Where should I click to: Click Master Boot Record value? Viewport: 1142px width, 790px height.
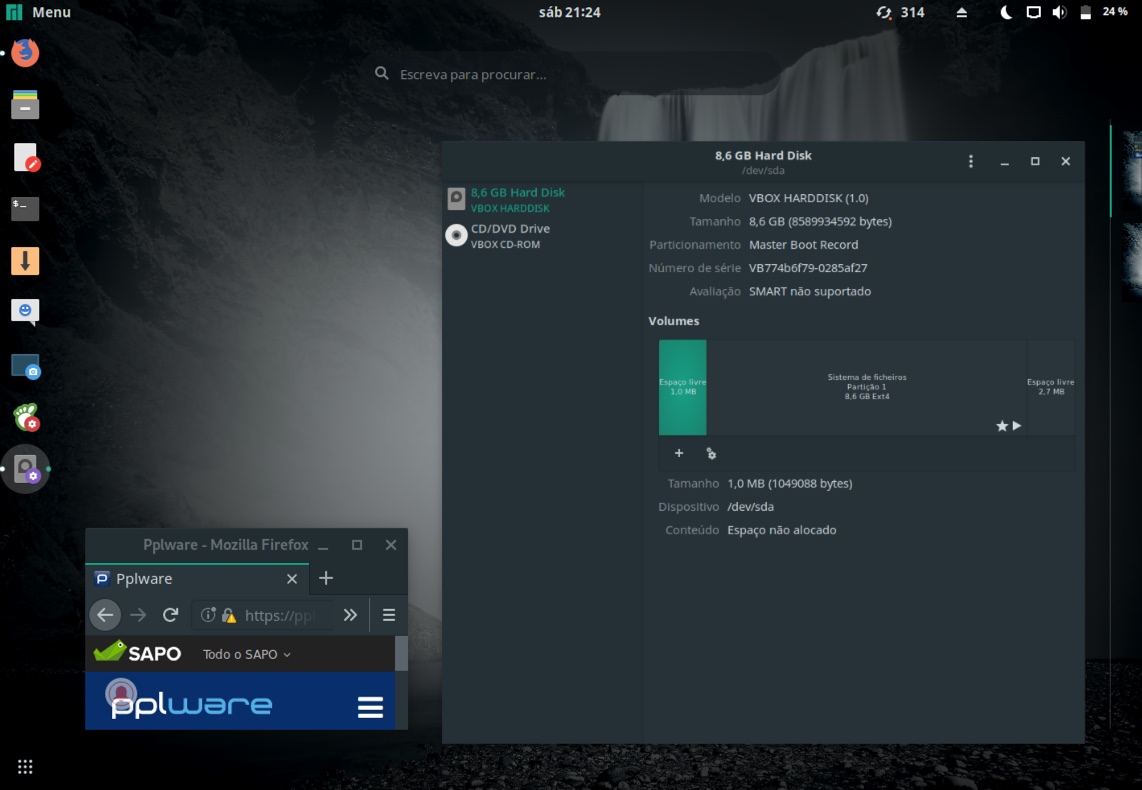(803, 245)
